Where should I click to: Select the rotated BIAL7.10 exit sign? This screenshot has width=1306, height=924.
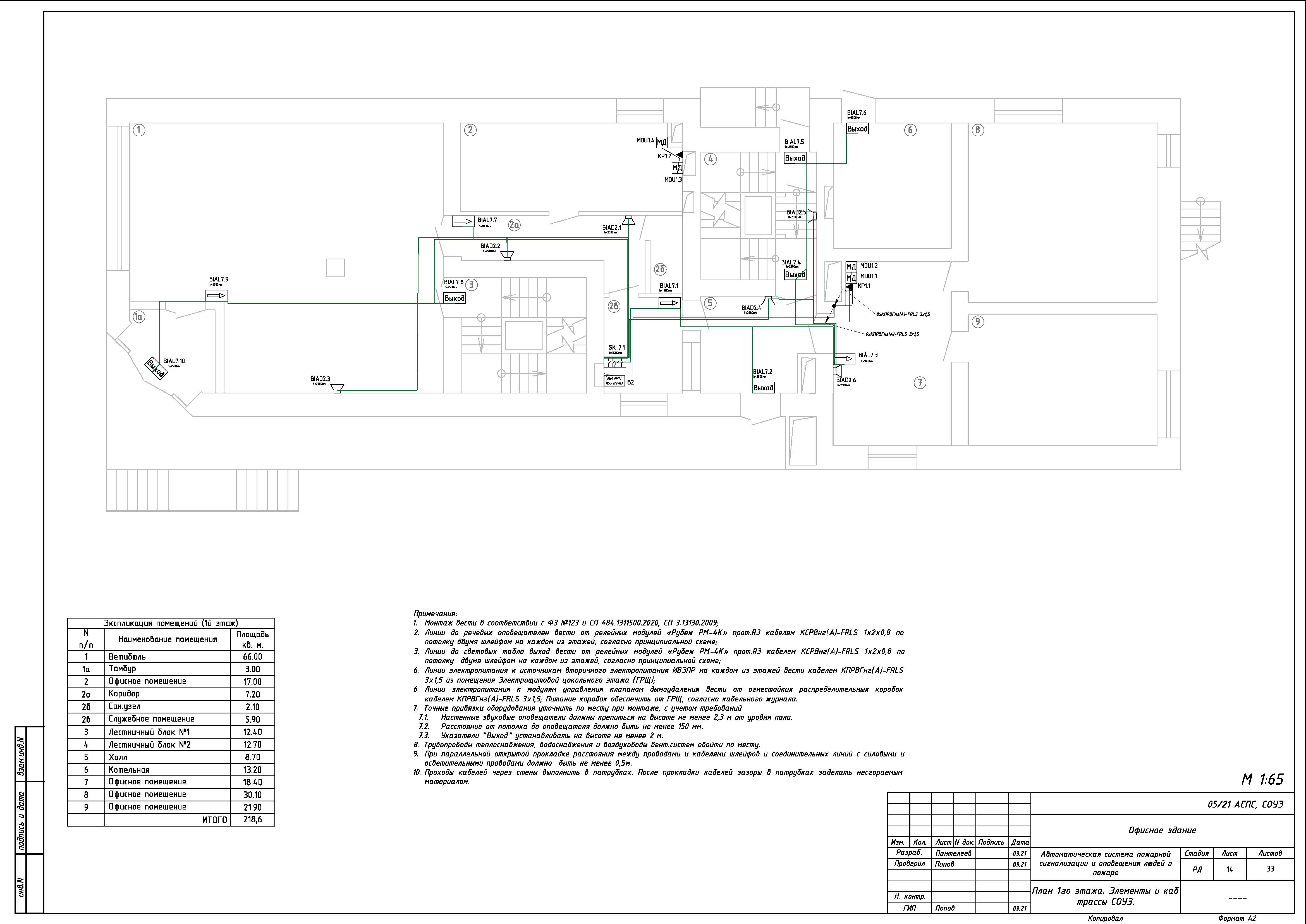pyautogui.click(x=156, y=368)
